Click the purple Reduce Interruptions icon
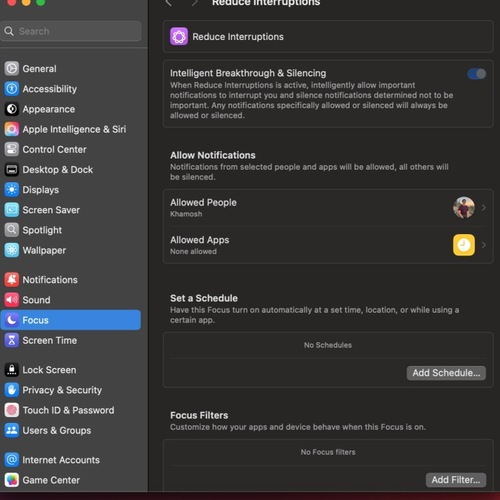The height and width of the screenshot is (500, 500). [x=179, y=36]
